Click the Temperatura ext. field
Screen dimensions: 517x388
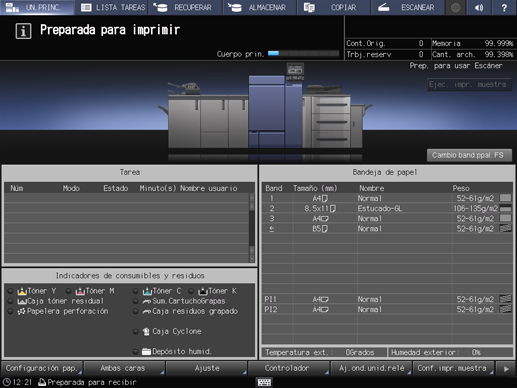[x=324, y=352]
